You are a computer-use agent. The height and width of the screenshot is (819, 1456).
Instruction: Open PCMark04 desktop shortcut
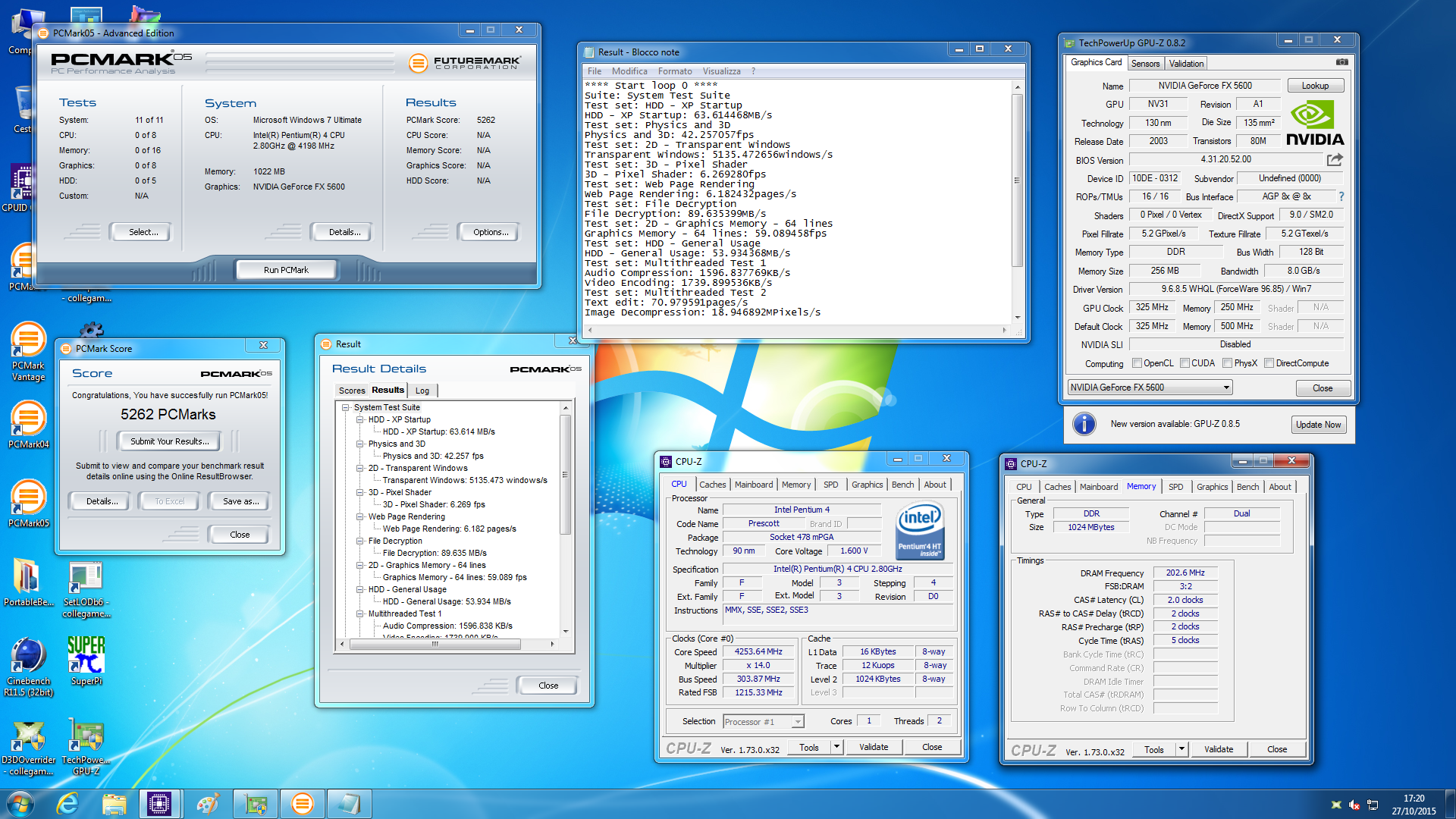click(x=28, y=425)
